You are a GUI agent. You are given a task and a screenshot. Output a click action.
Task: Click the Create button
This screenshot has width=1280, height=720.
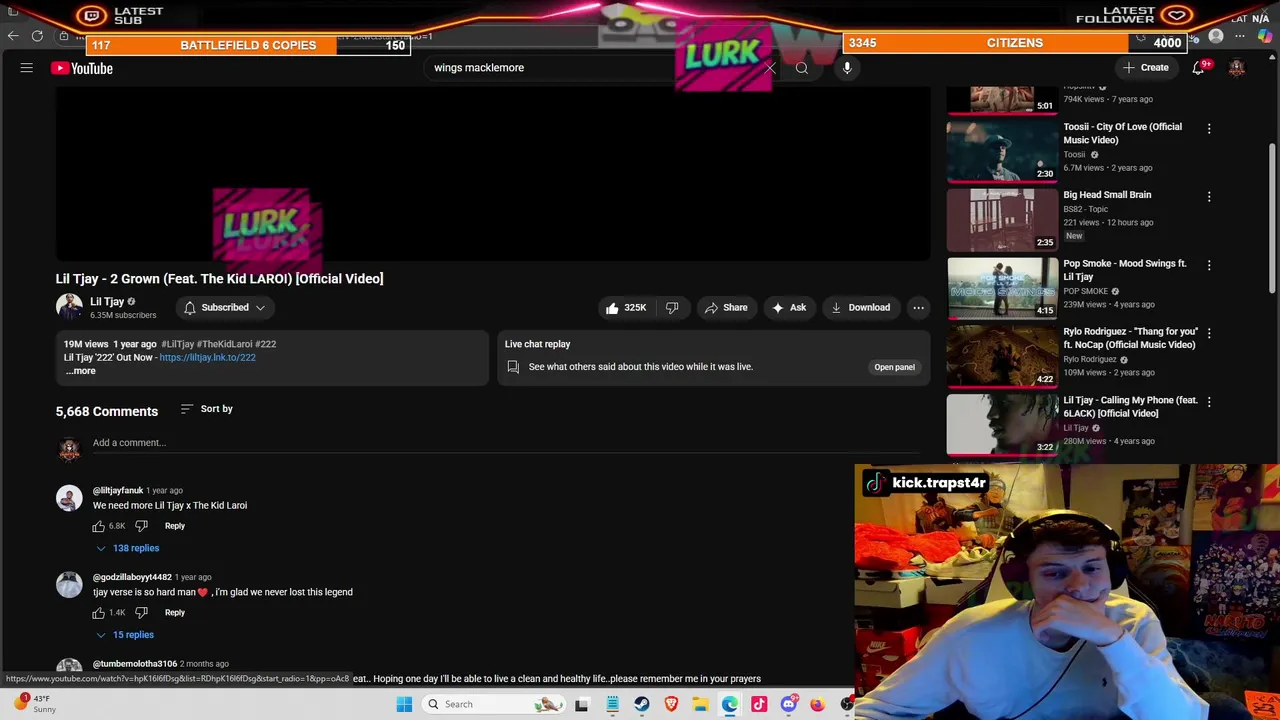tap(1146, 68)
